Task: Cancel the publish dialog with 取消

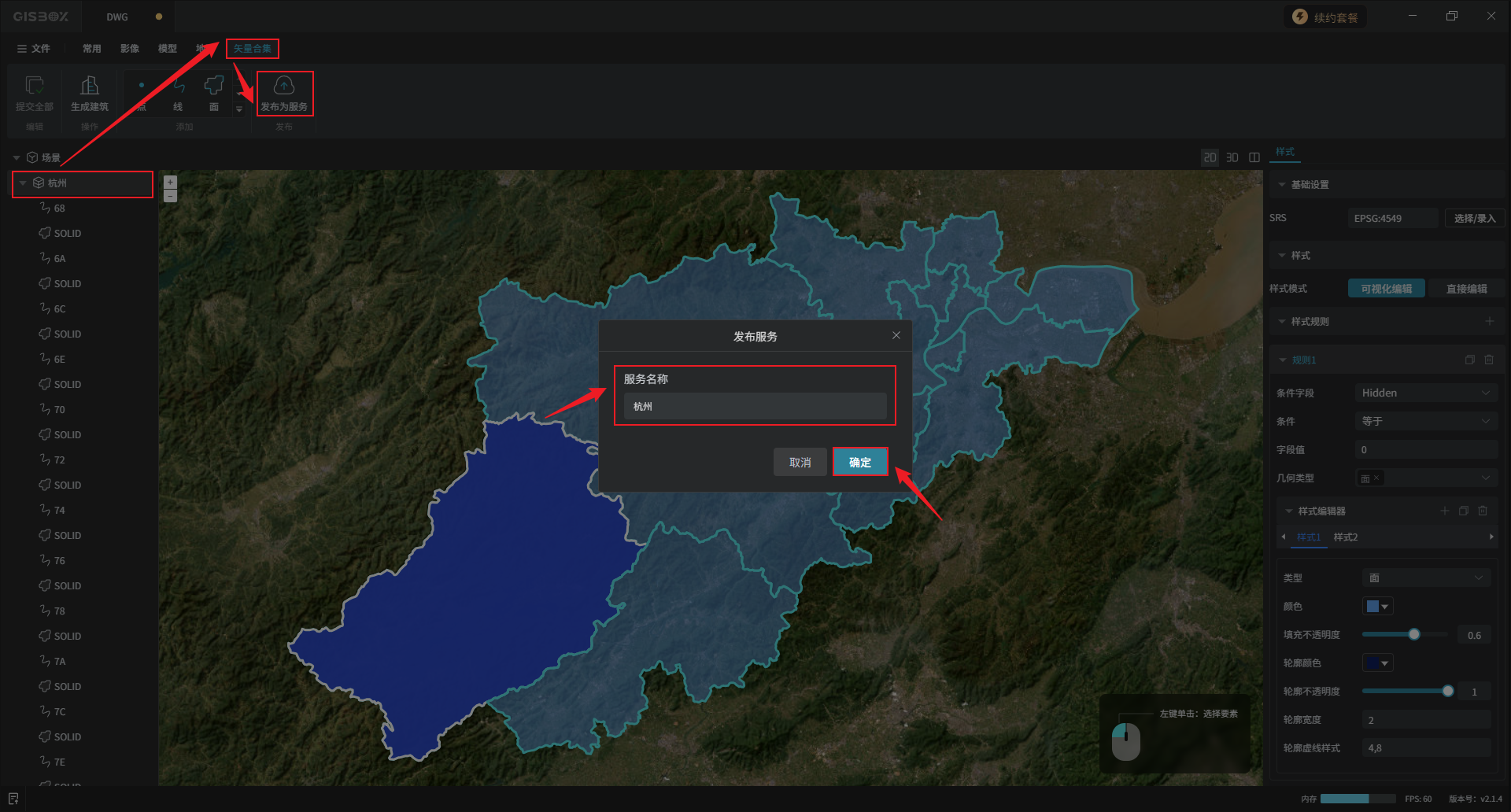Action: point(800,462)
